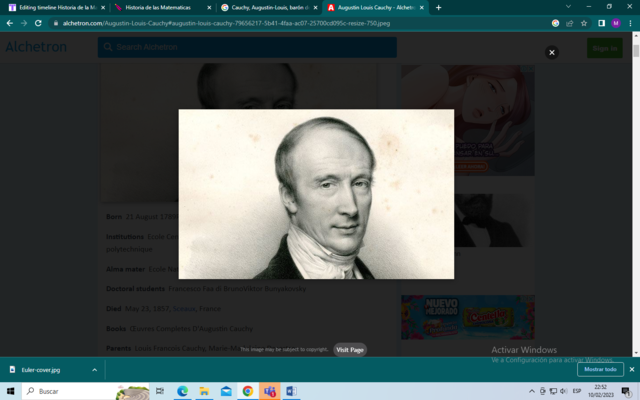Expand Euler-cover.jpg download options chevron
This screenshot has height=400, width=640.
point(94,370)
